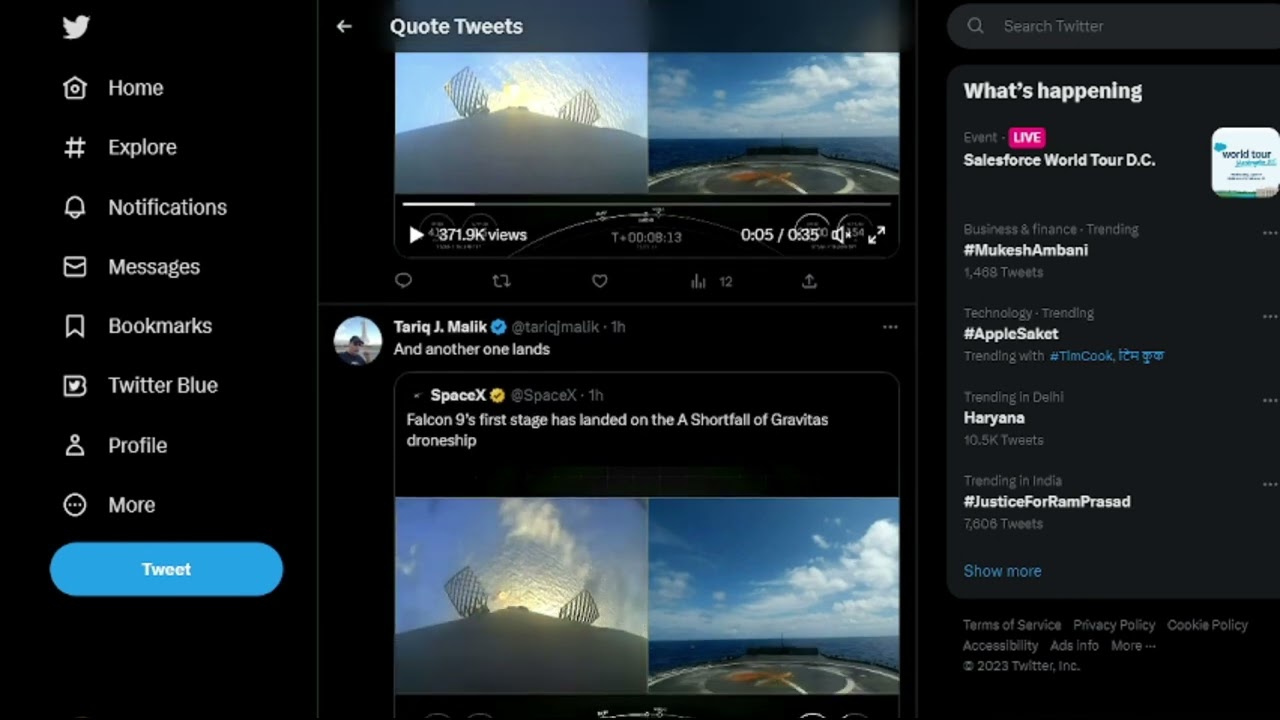Like the top quote tweet
The width and height of the screenshot is (1280, 720).
pyautogui.click(x=599, y=281)
